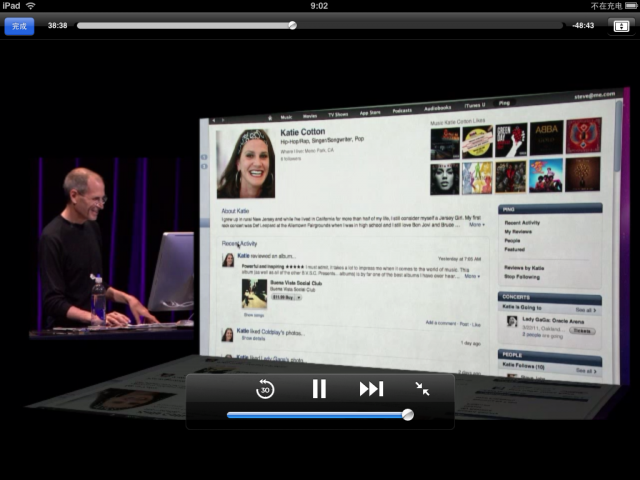The width and height of the screenshot is (640, 480).
Task: Expand the About Katie More link
Action: point(476,224)
